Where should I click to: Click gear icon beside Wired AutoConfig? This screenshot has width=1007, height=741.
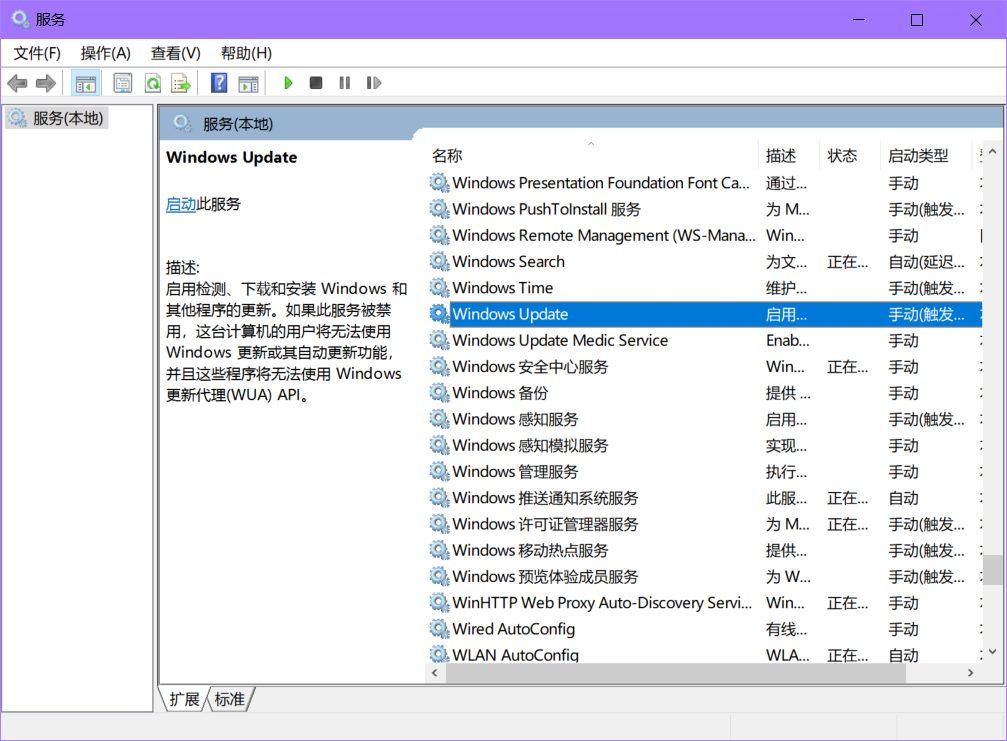[x=439, y=629]
